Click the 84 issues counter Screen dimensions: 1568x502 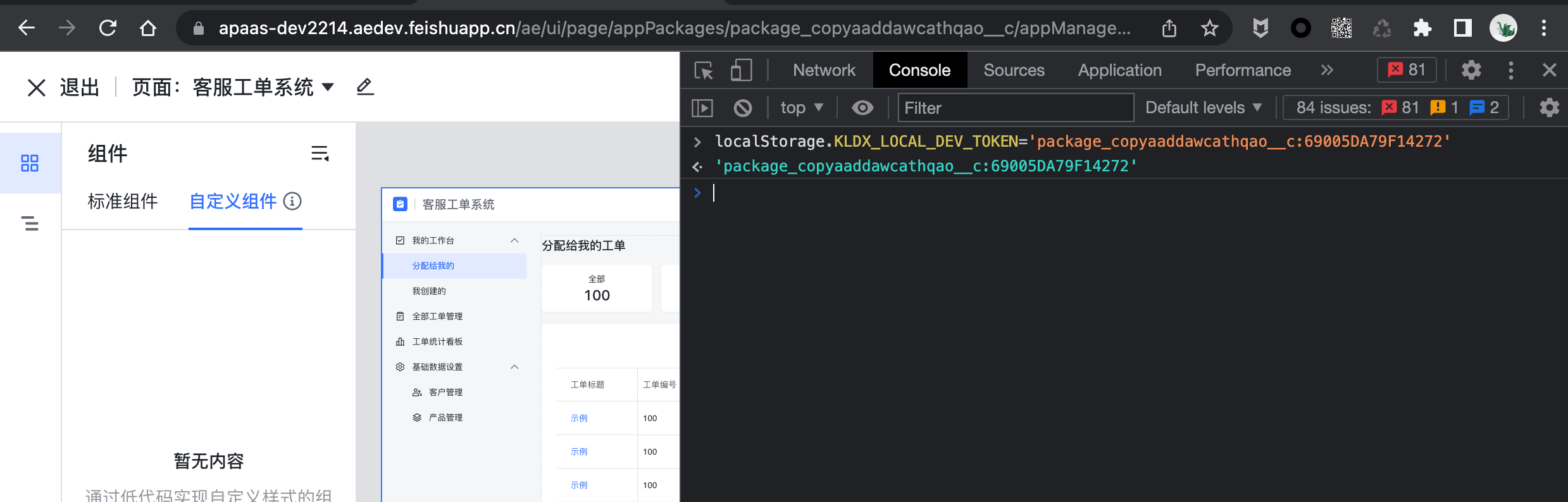1396,108
